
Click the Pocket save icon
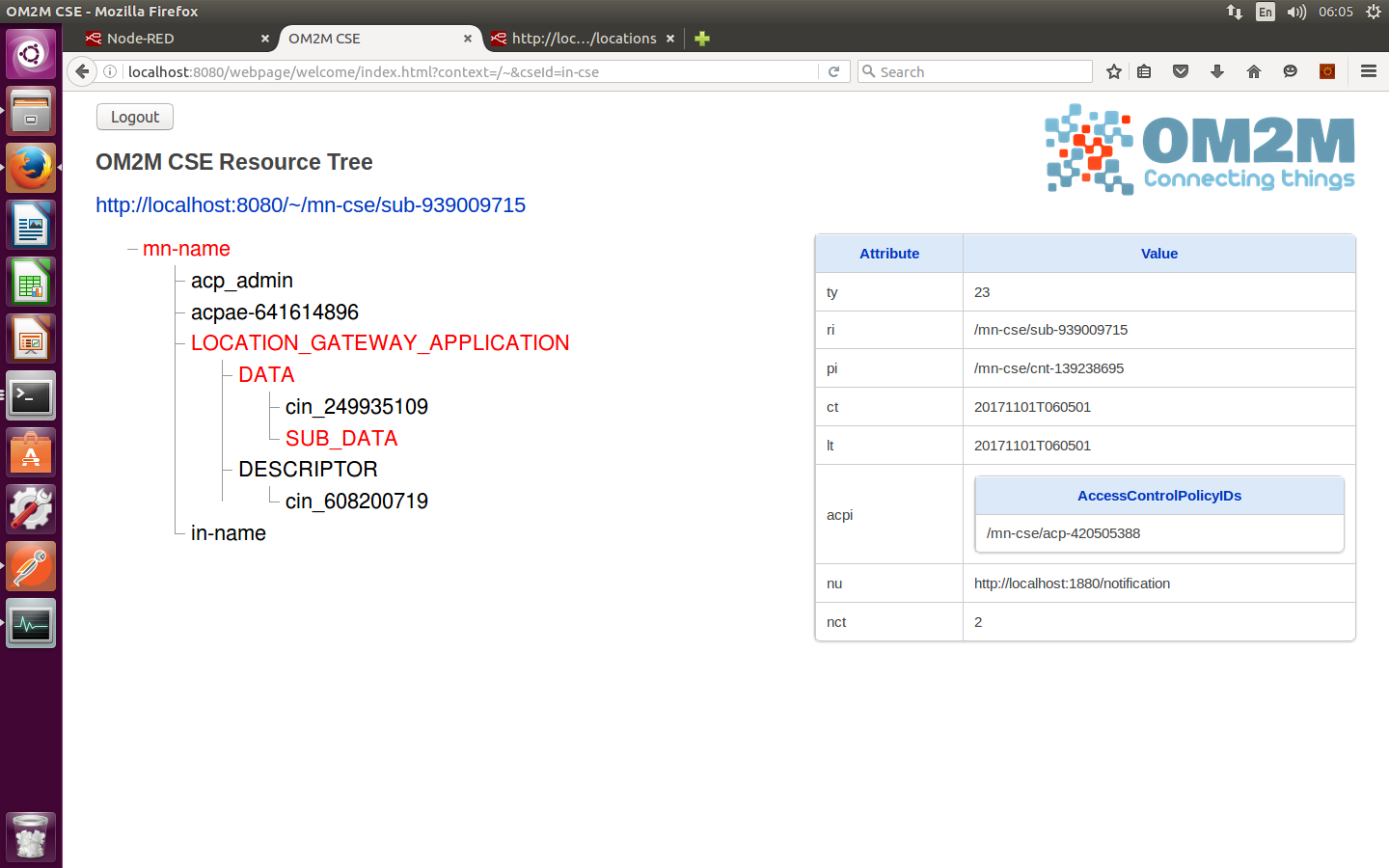point(1181,71)
